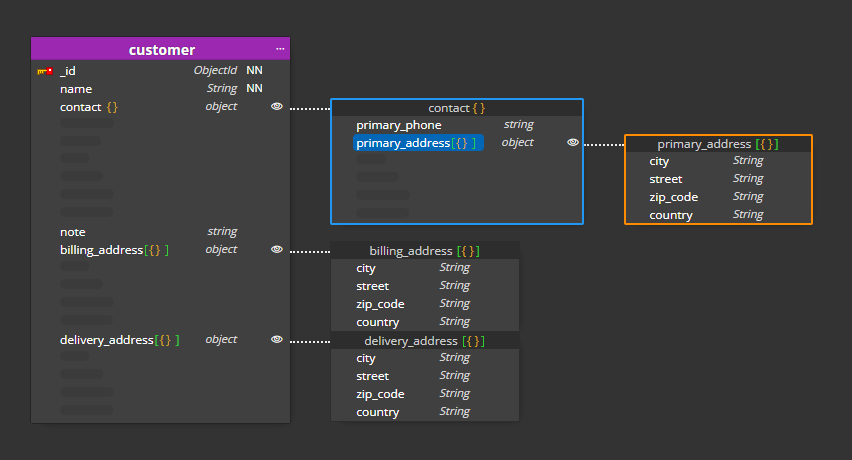852x460 pixels.
Task: Click object datatype of contact field
Action: coord(221,106)
